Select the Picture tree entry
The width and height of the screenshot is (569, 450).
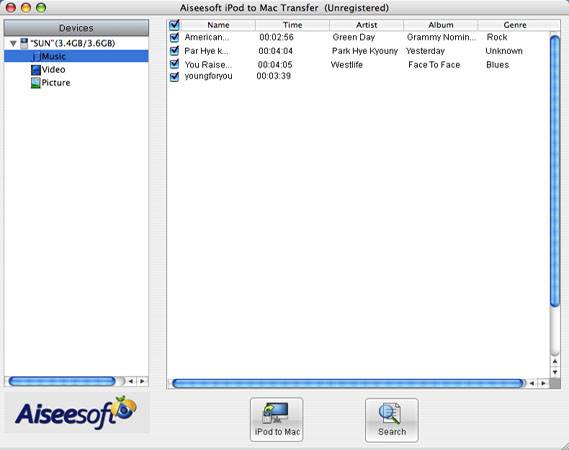(x=56, y=83)
